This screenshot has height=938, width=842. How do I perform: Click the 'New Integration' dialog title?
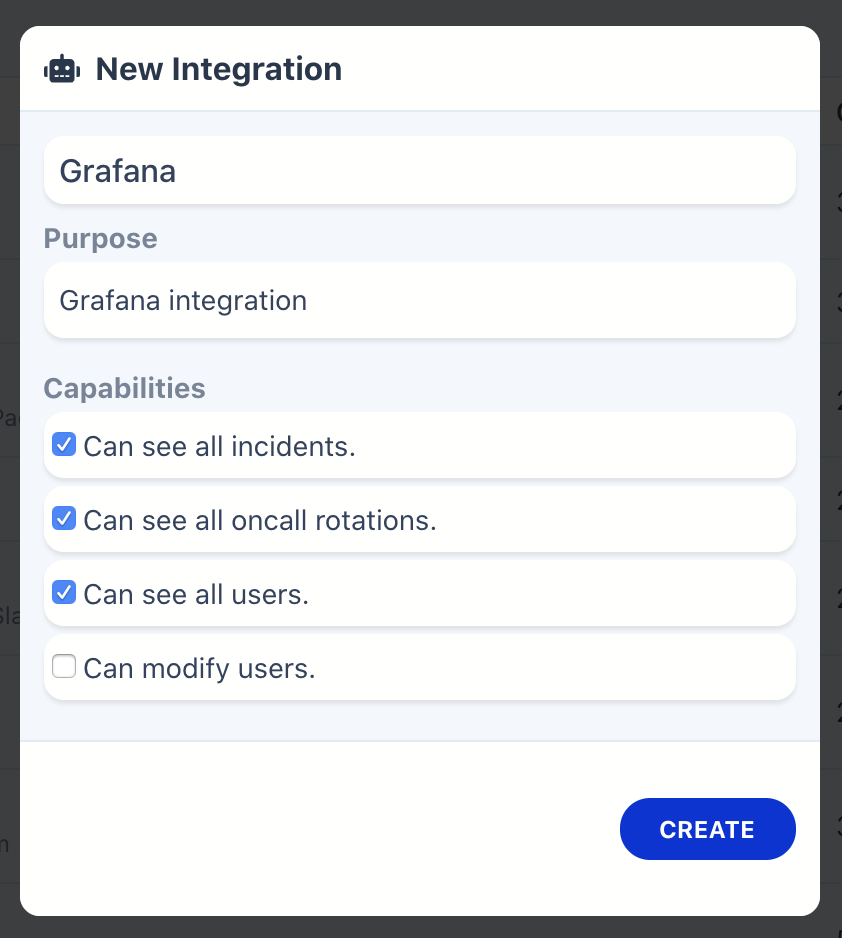218,69
